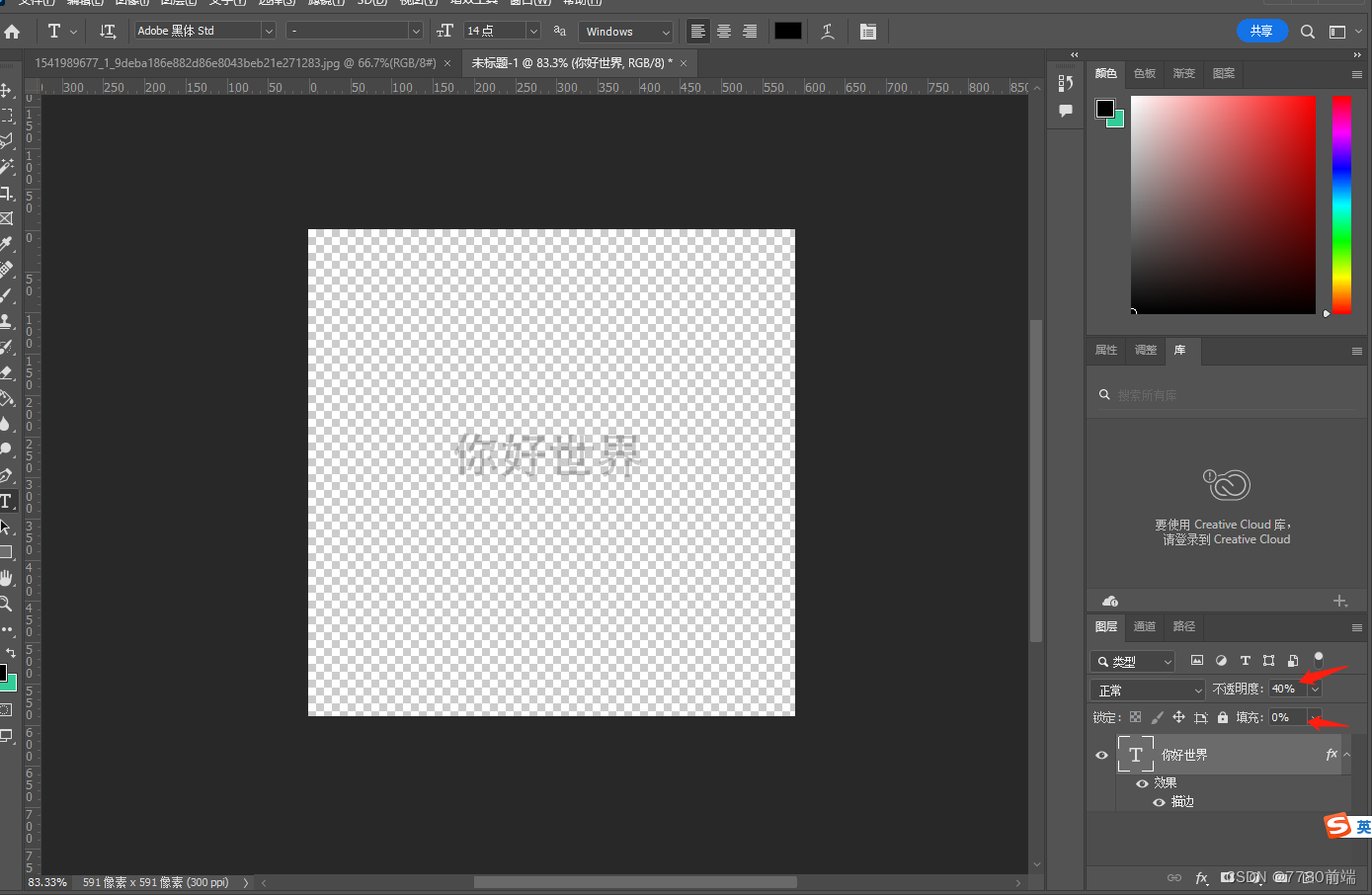The image size is (1372, 895).
Task: Select the Eraser tool
Action: coord(7,372)
